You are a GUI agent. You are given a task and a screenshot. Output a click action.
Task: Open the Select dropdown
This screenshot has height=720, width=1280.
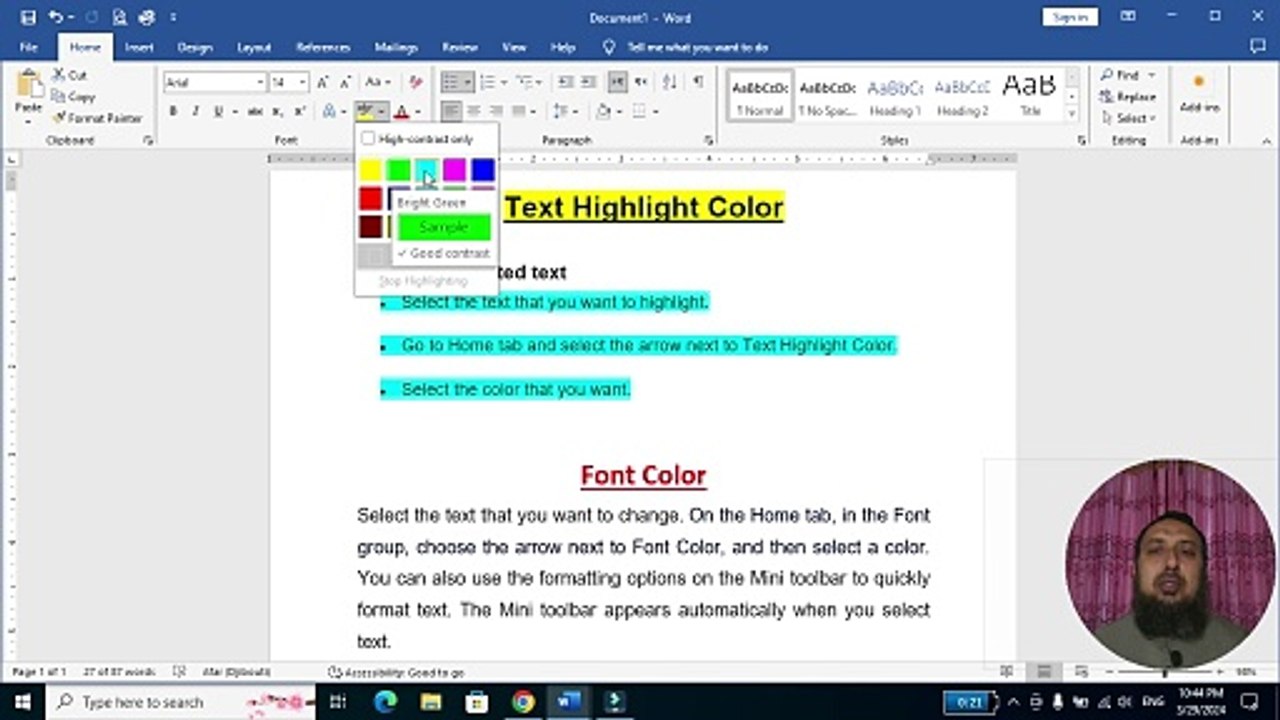coord(1127,118)
